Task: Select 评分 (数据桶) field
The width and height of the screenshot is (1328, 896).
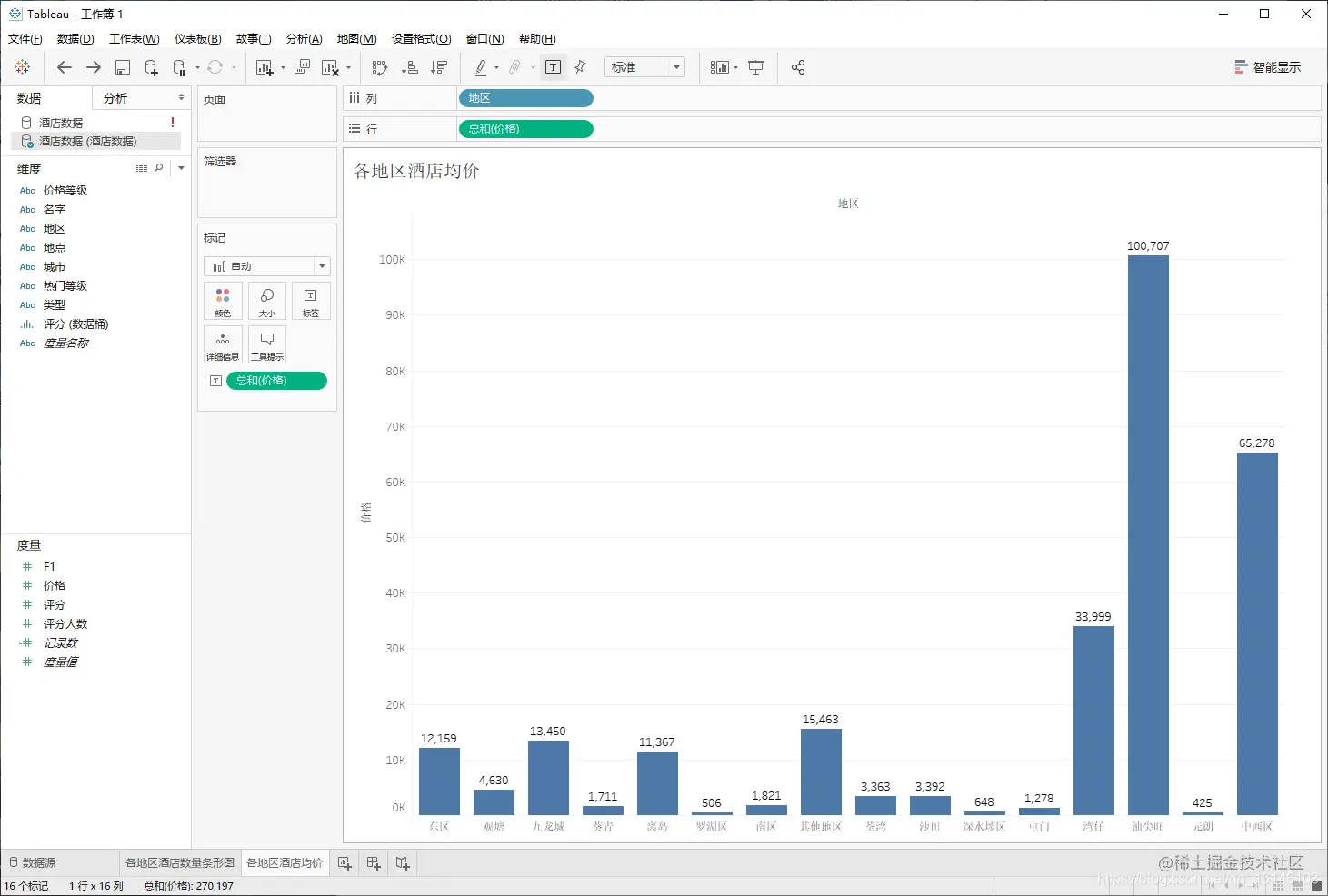Action: coord(76,324)
